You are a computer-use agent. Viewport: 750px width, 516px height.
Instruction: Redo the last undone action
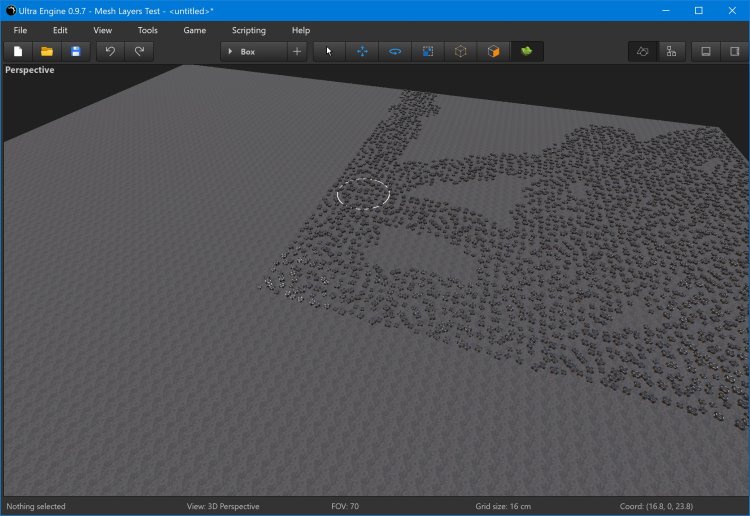tap(139, 51)
